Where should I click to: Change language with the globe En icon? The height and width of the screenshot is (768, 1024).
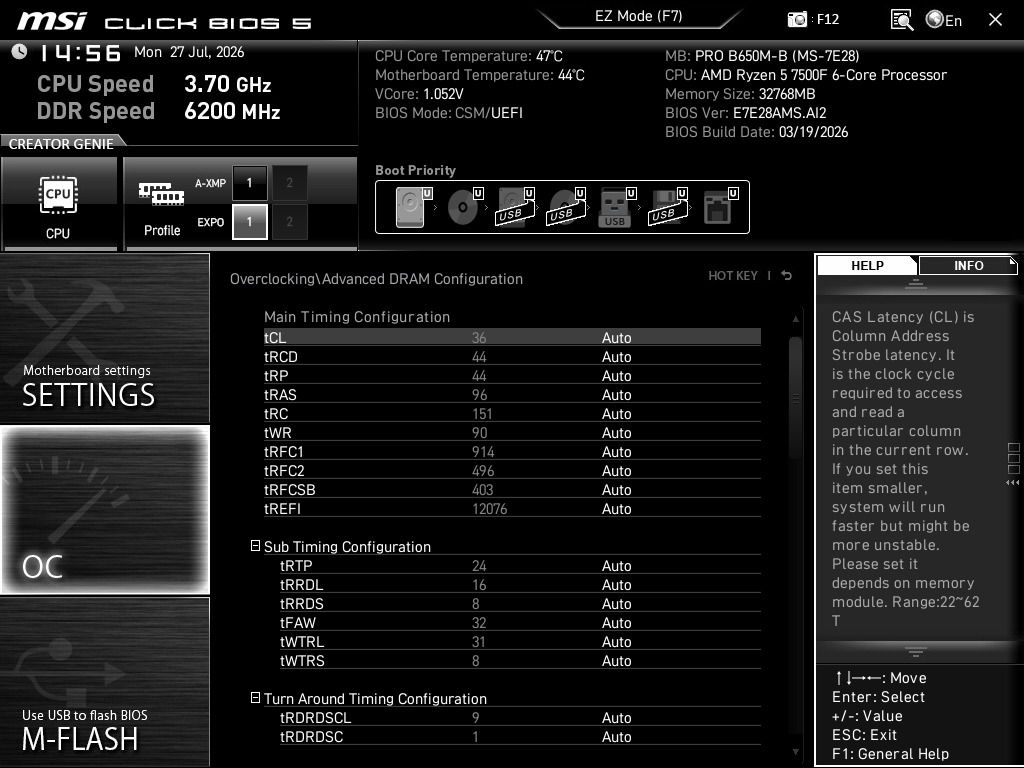[x=944, y=20]
